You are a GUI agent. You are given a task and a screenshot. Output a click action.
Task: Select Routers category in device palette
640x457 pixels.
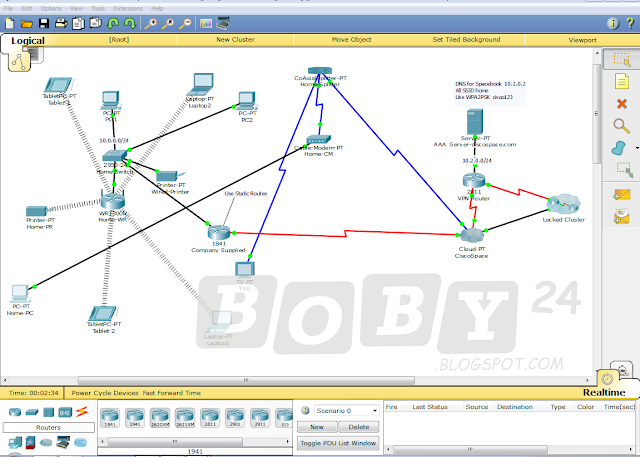[15, 412]
